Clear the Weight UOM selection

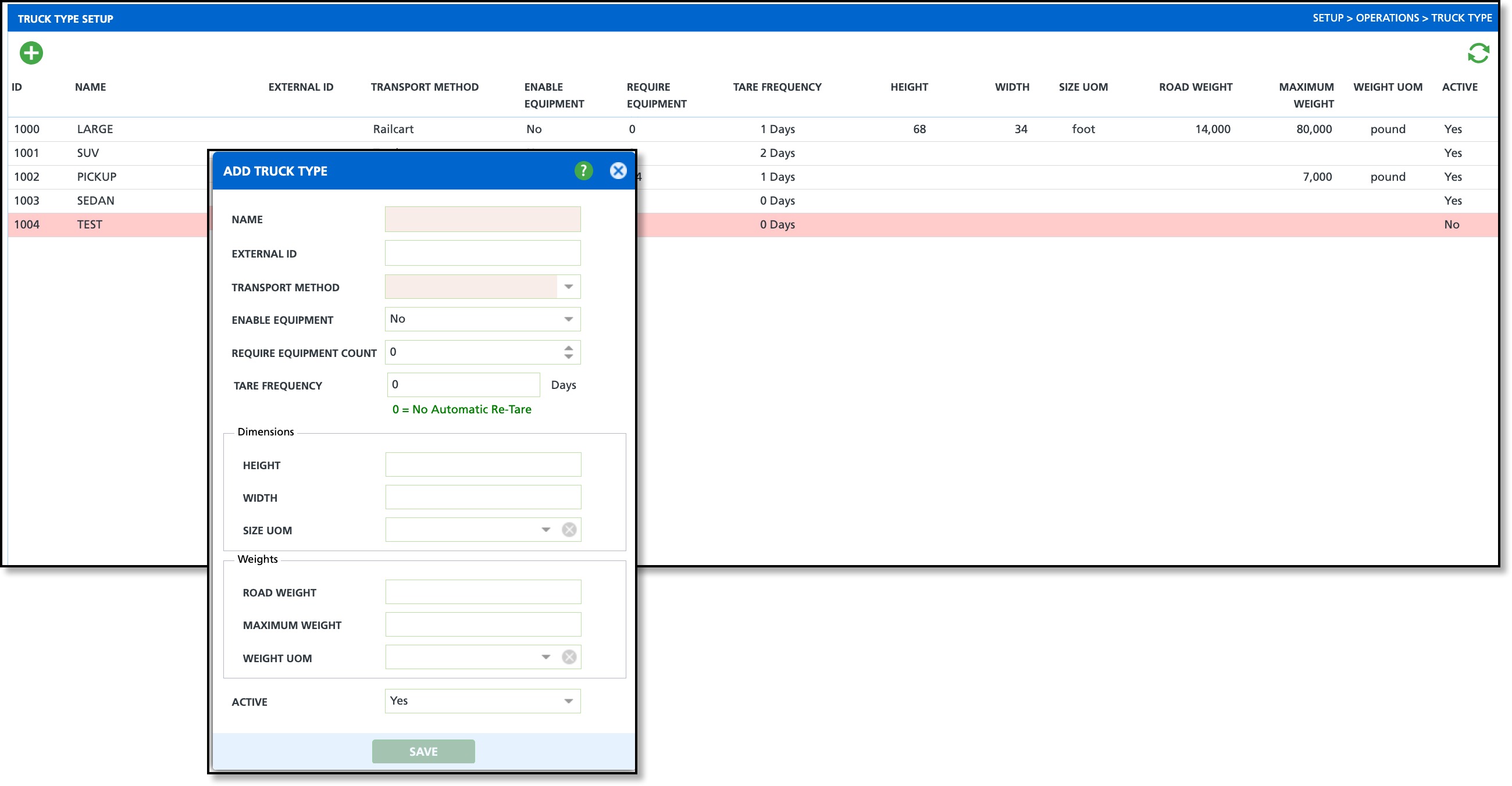[569, 657]
